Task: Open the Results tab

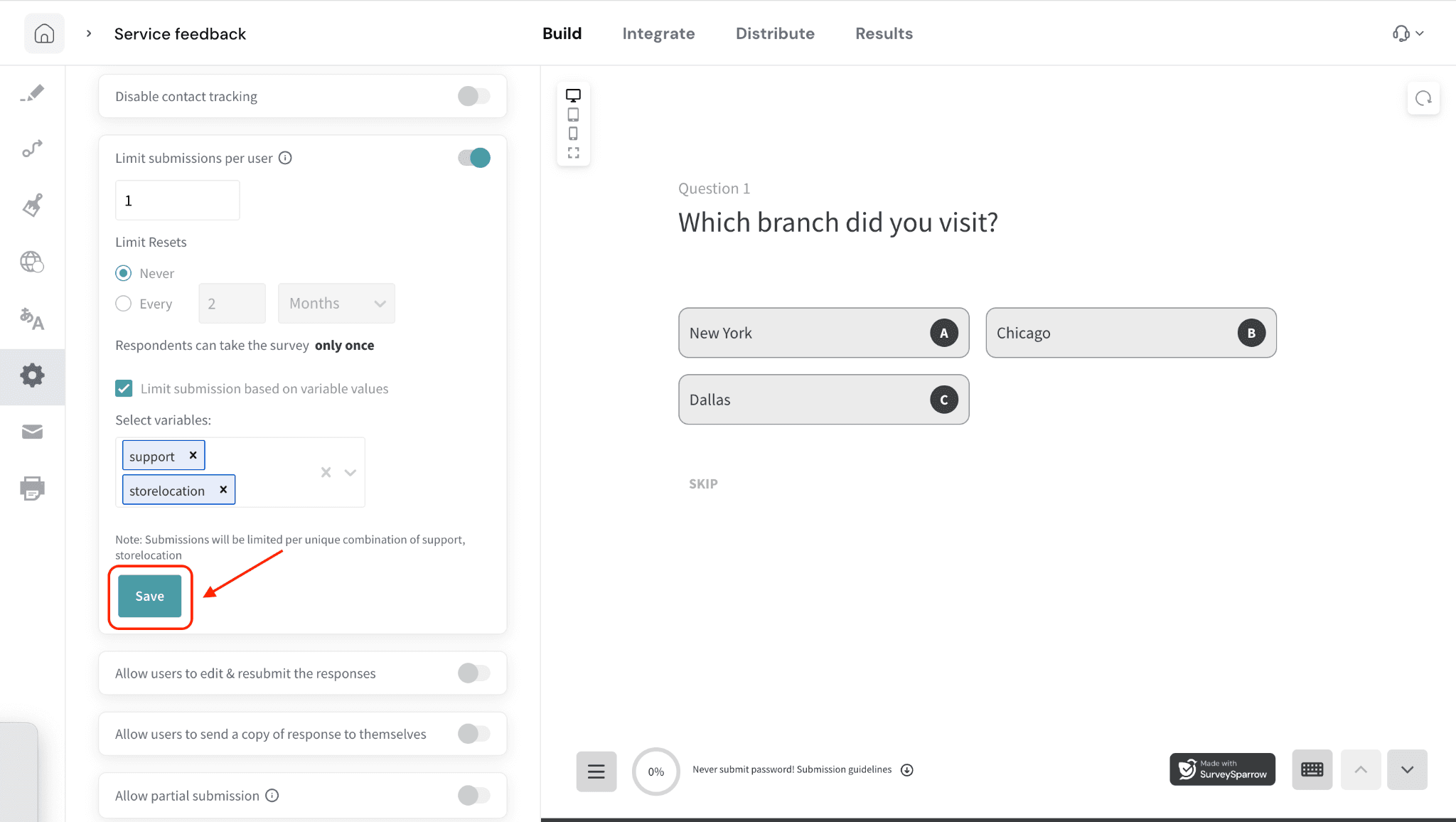Action: pyautogui.click(x=884, y=33)
